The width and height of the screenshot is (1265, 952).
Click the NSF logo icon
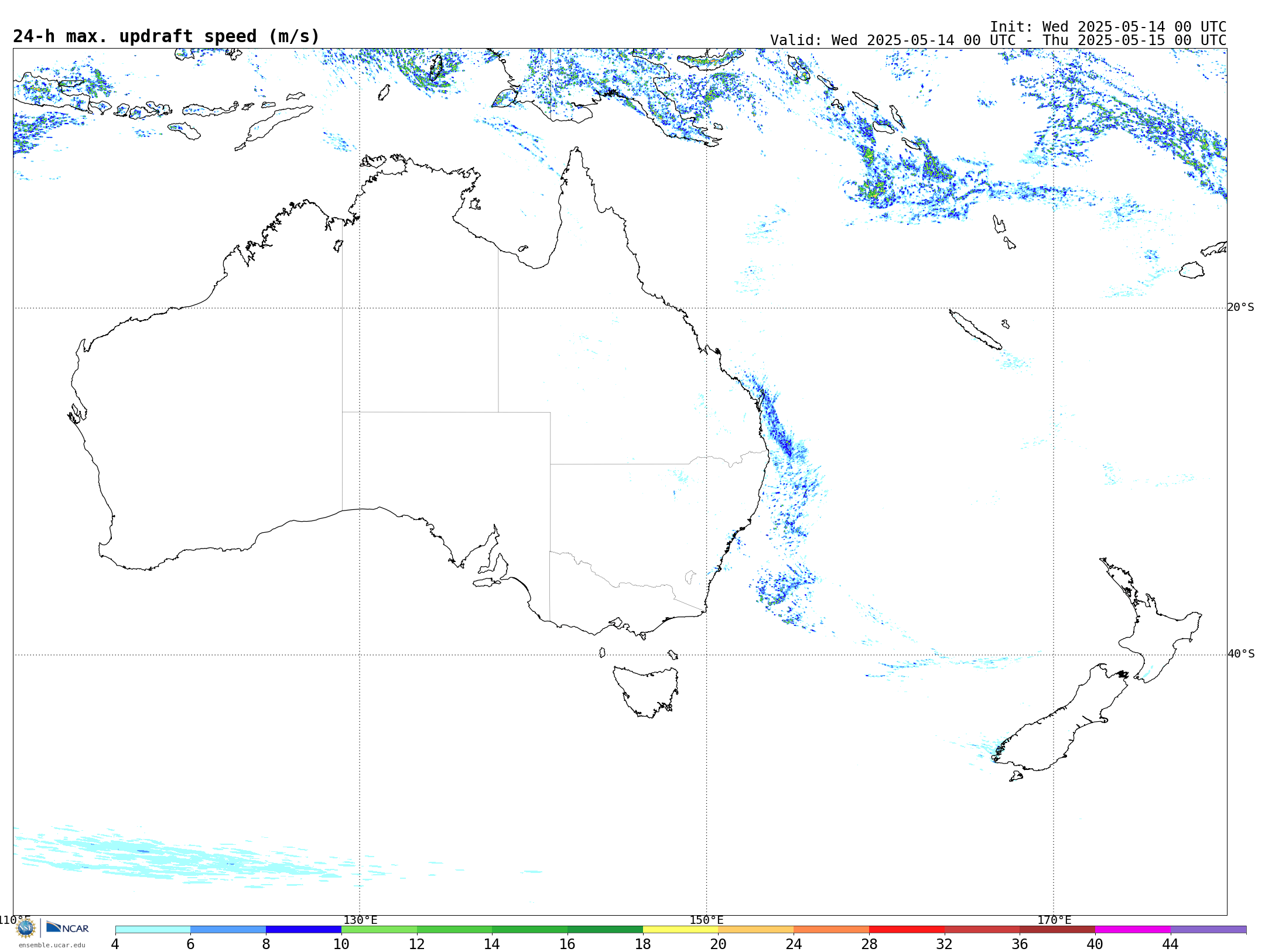[x=26, y=928]
